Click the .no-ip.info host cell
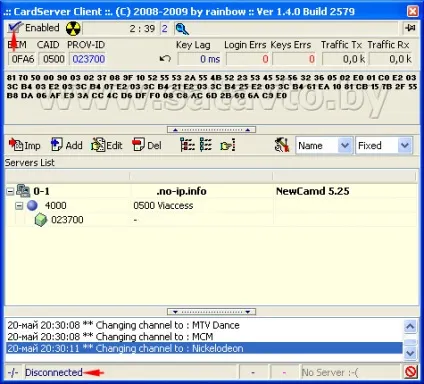The width and height of the screenshot is (424, 384). click(x=182, y=191)
